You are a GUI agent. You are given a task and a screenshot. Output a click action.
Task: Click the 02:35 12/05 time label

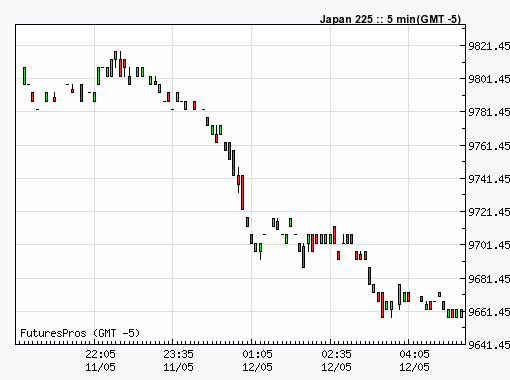coord(336,361)
